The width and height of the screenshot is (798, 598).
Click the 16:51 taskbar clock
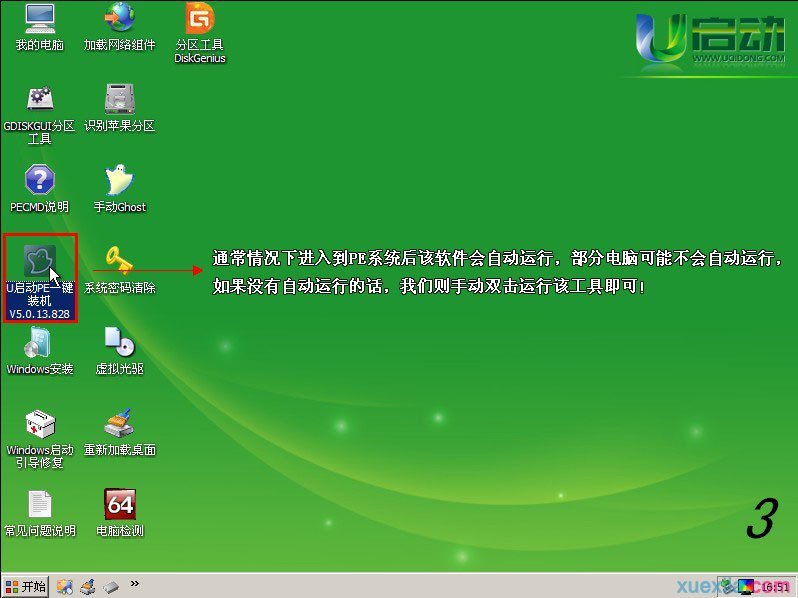point(776,587)
